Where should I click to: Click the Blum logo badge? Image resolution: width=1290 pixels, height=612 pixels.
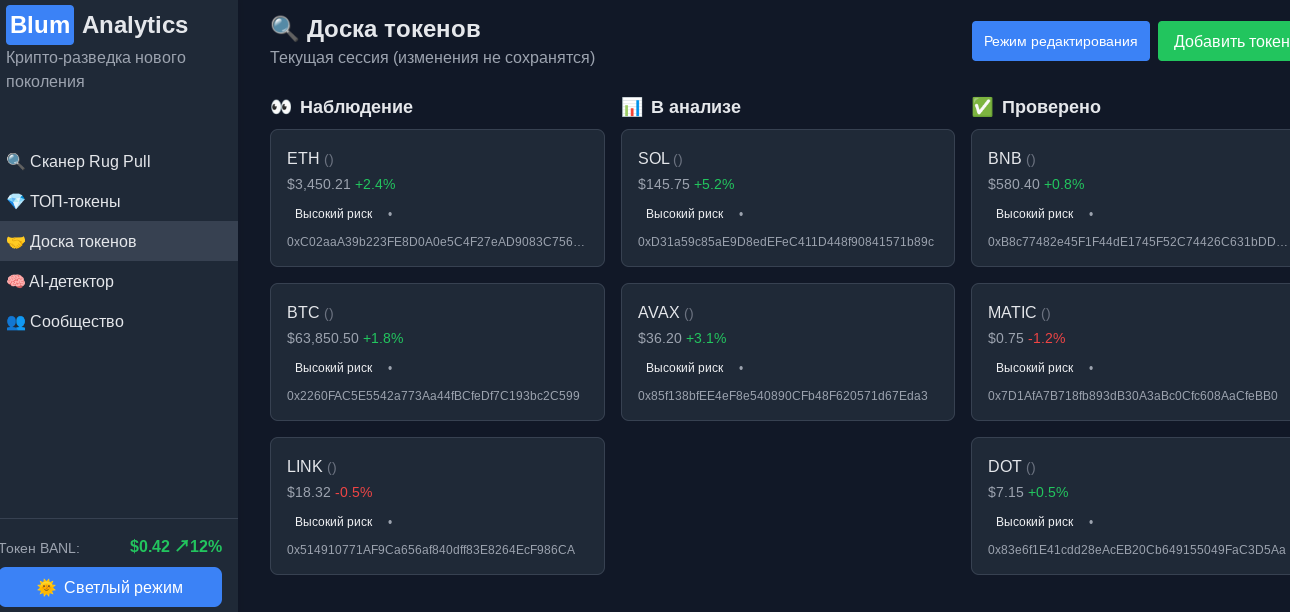click(x=40, y=25)
